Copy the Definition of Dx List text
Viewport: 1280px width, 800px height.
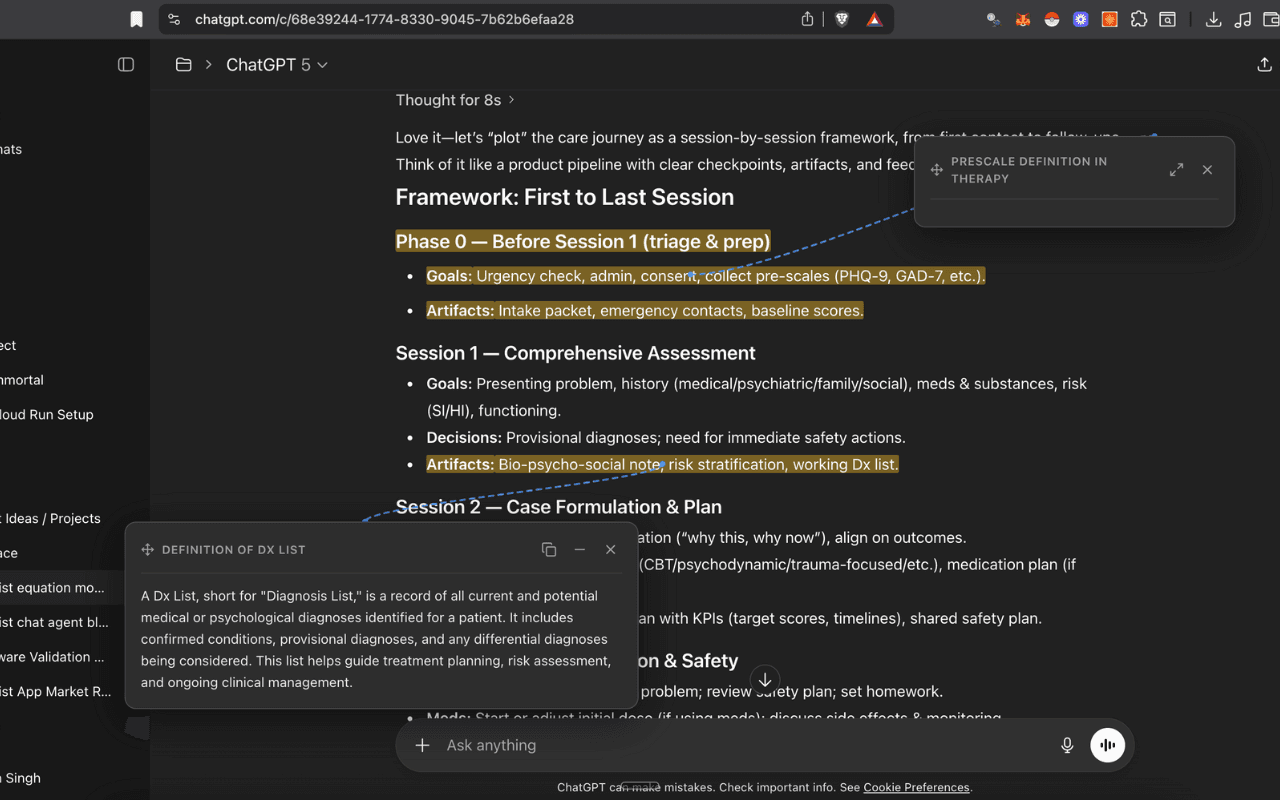point(549,549)
